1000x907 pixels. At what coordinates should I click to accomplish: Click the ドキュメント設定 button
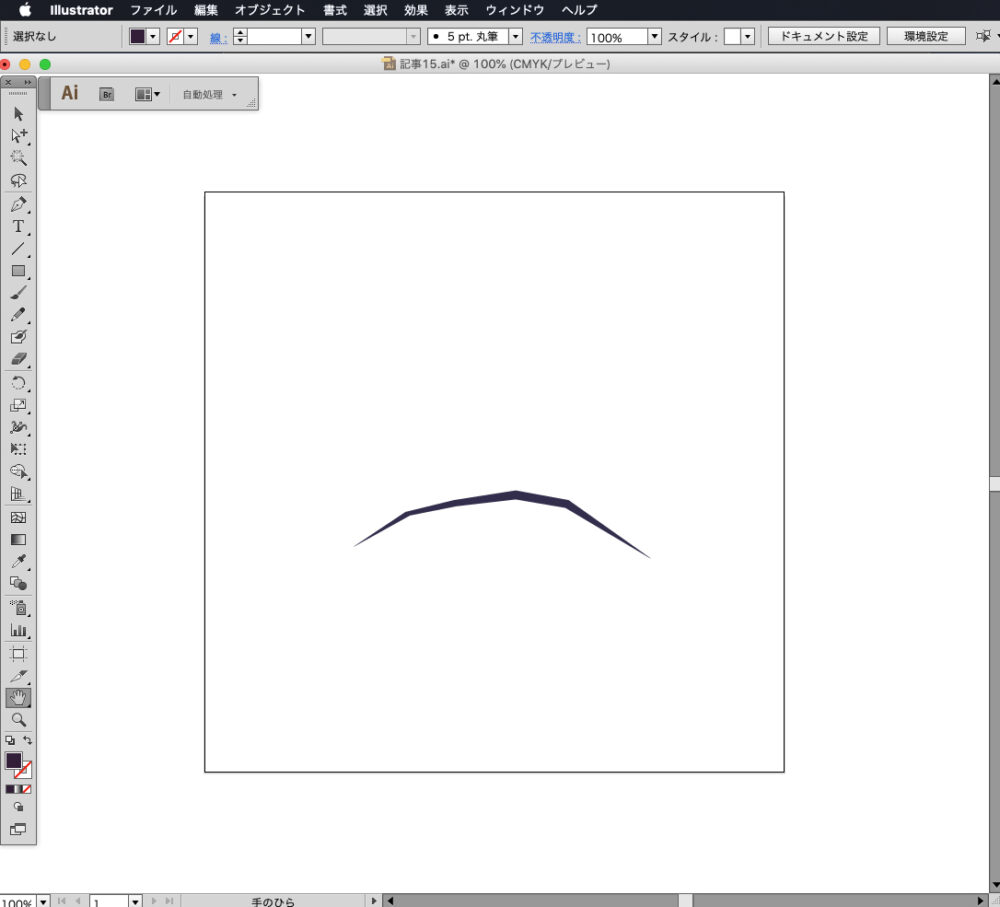pyautogui.click(x=824, y=36)
